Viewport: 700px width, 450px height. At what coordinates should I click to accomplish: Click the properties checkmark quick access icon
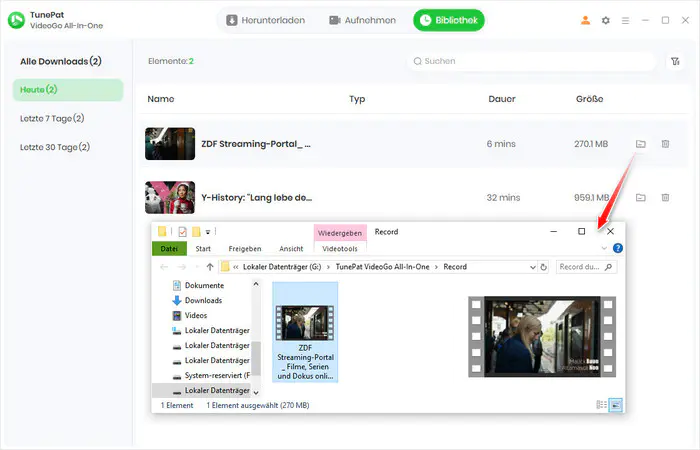(182, 232)
